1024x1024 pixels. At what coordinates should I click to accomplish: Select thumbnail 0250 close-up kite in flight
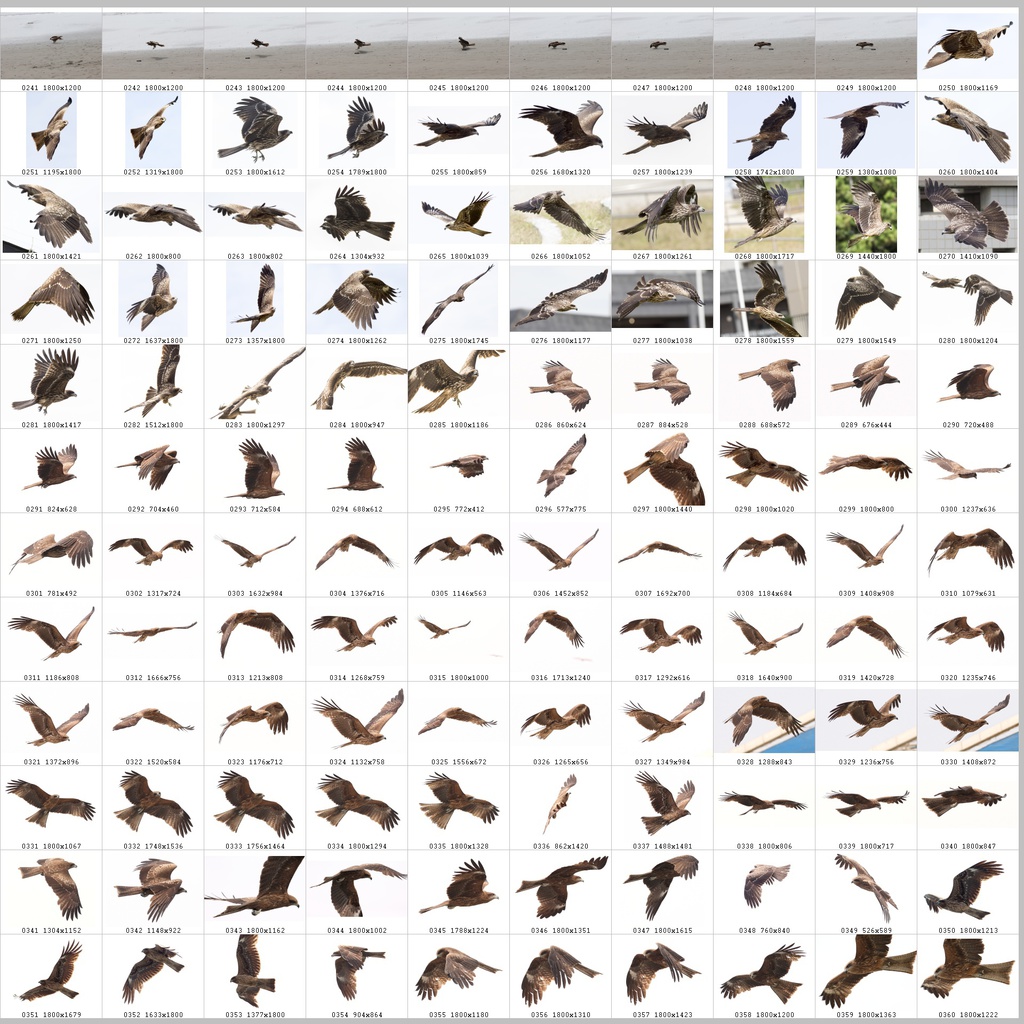click(968, 46)
